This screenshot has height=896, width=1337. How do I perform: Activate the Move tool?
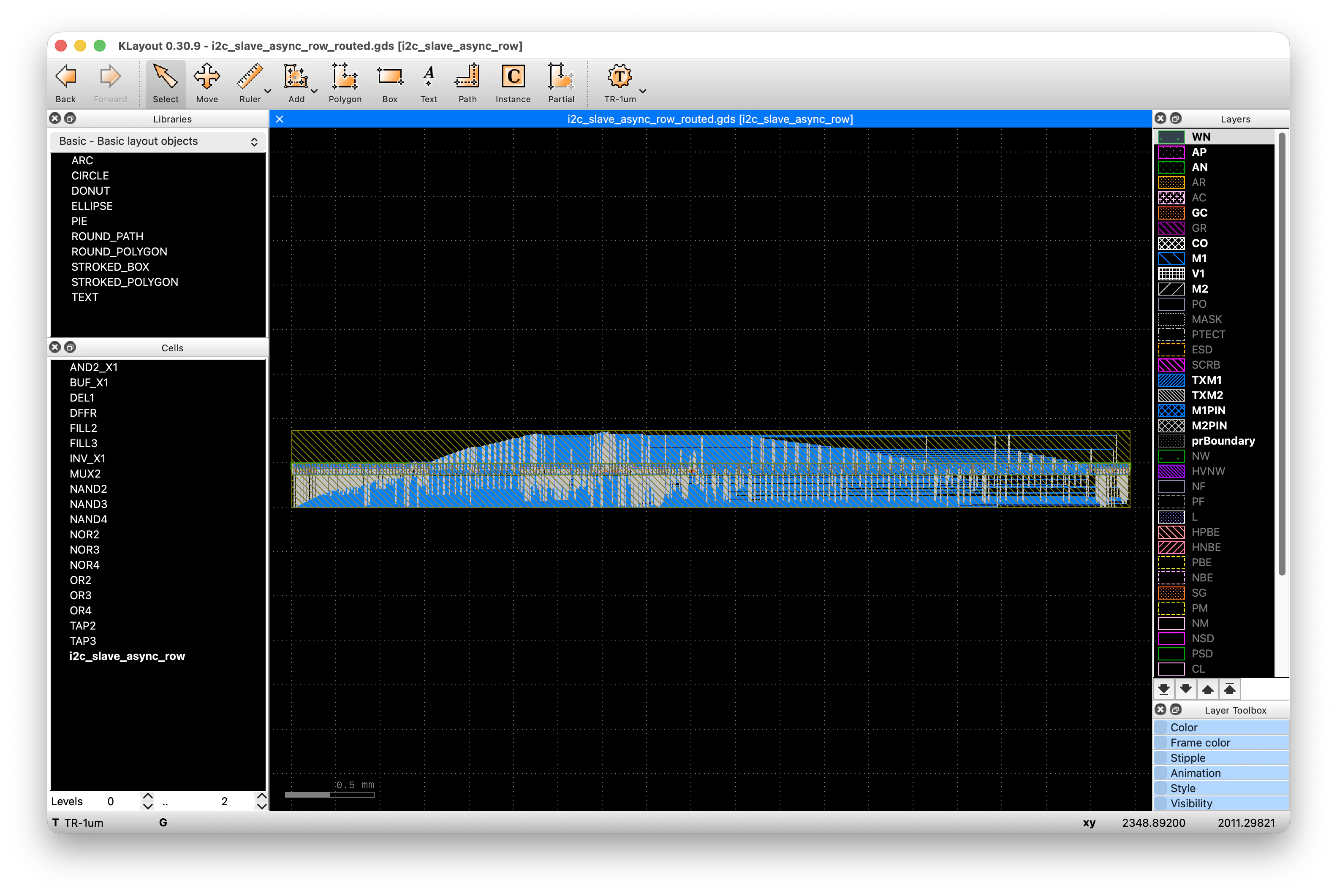(207, 84)
